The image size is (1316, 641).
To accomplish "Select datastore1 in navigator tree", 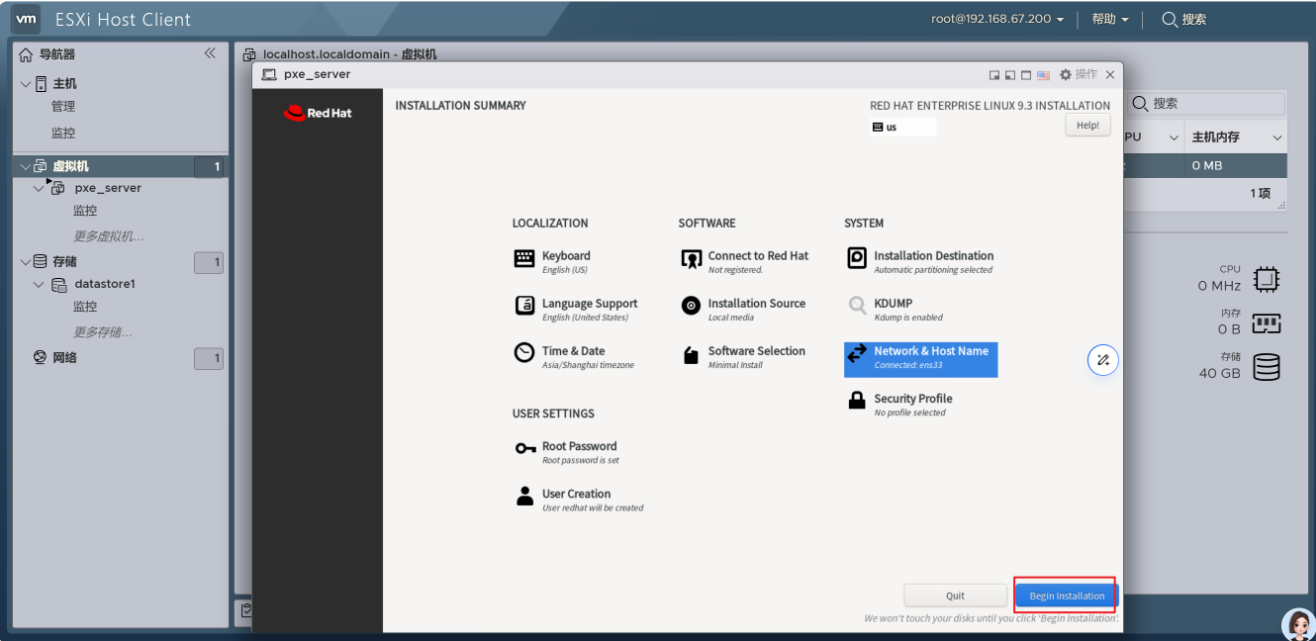I will coord(105,284).
